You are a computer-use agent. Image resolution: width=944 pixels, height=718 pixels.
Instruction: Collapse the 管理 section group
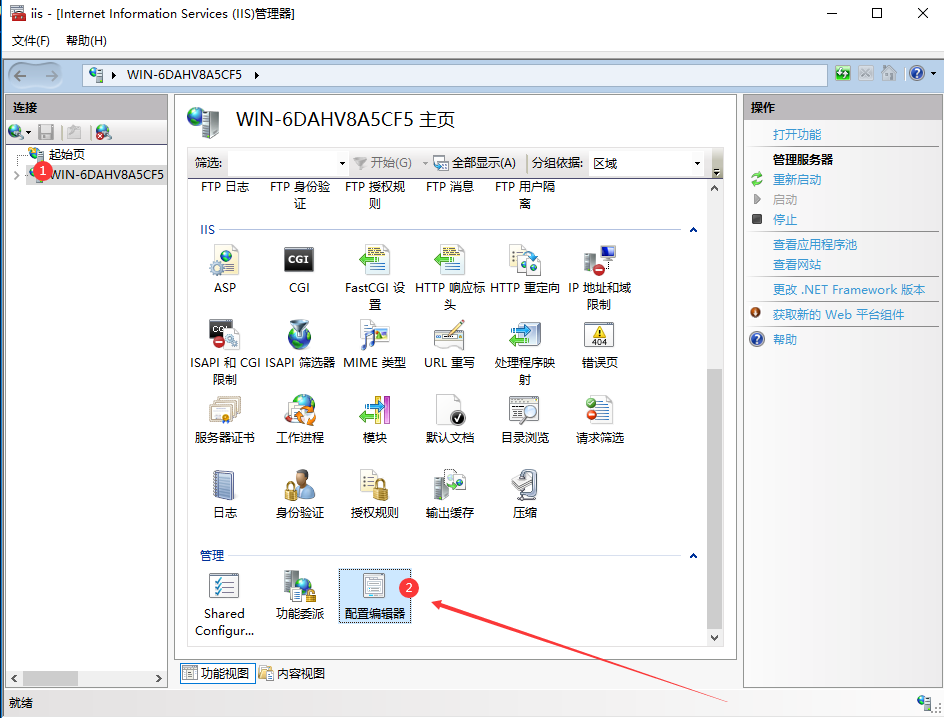point(693,556)
